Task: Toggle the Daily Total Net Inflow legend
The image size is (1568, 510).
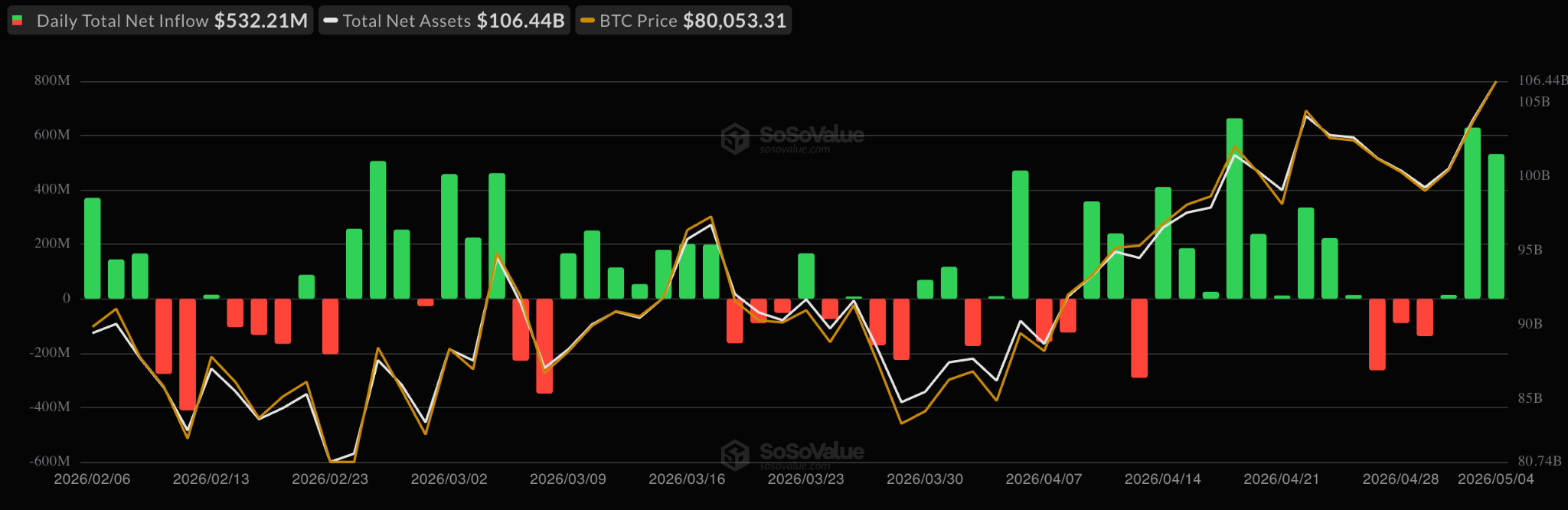Action: tap(160, 21)
